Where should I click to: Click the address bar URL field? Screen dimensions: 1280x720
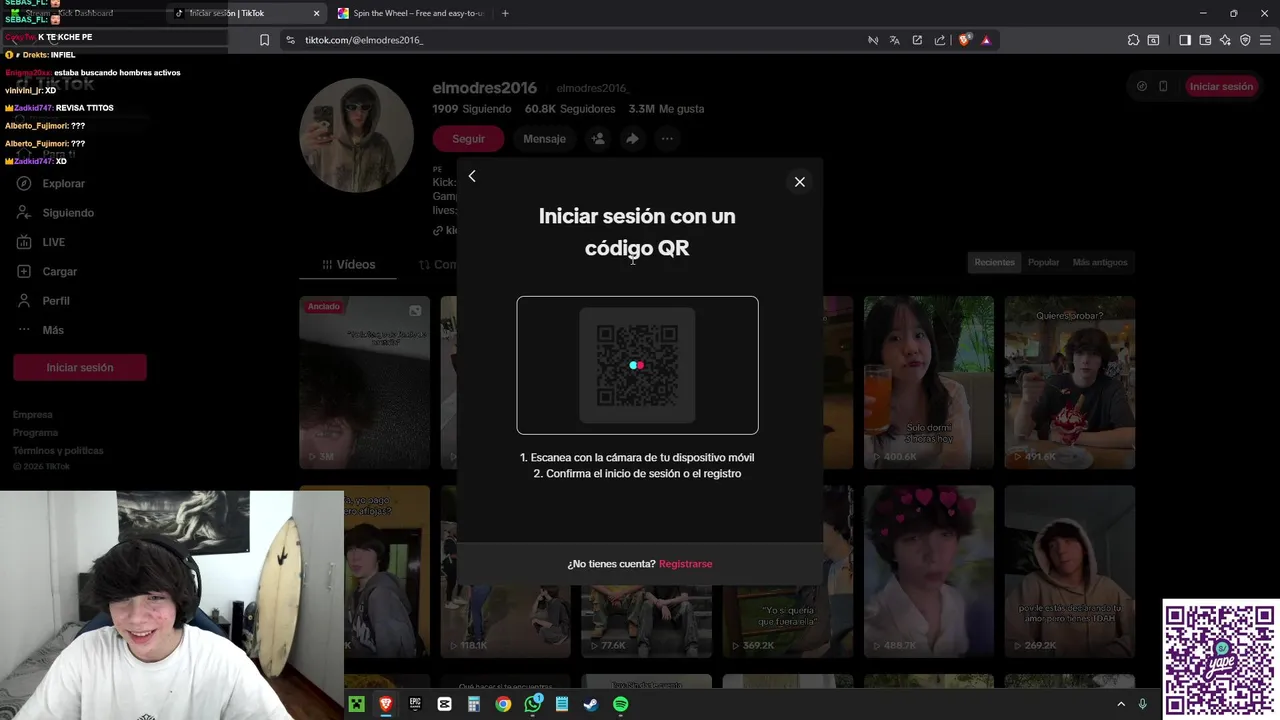[580, 40]
